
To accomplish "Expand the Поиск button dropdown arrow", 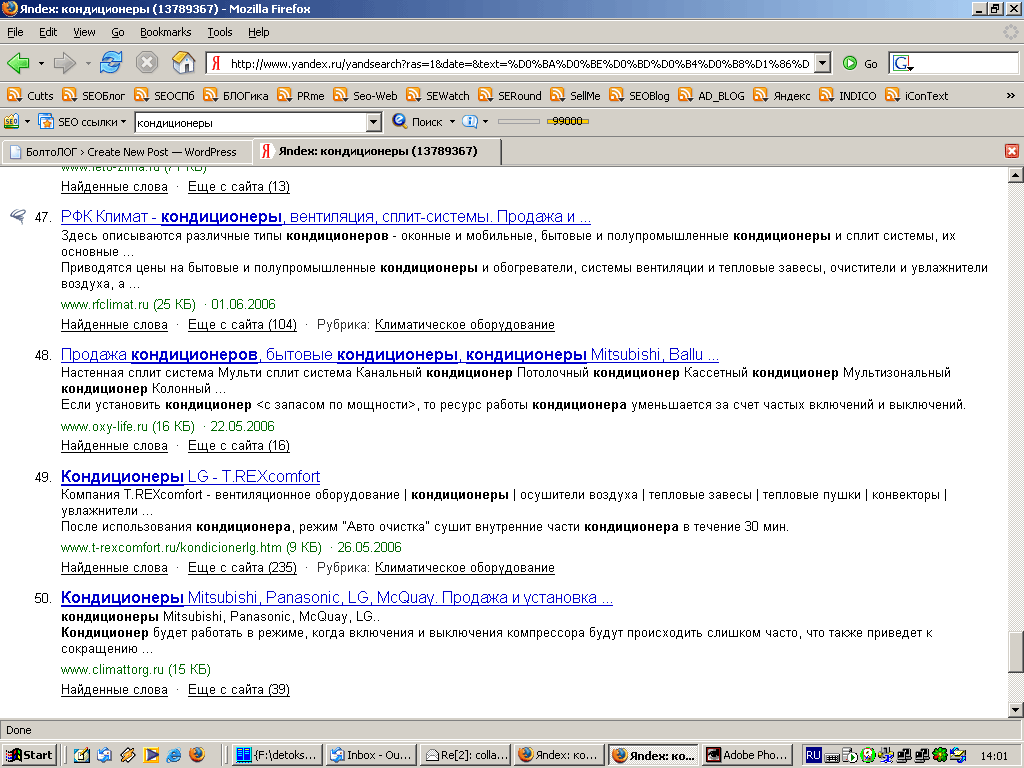I will 452,121.
